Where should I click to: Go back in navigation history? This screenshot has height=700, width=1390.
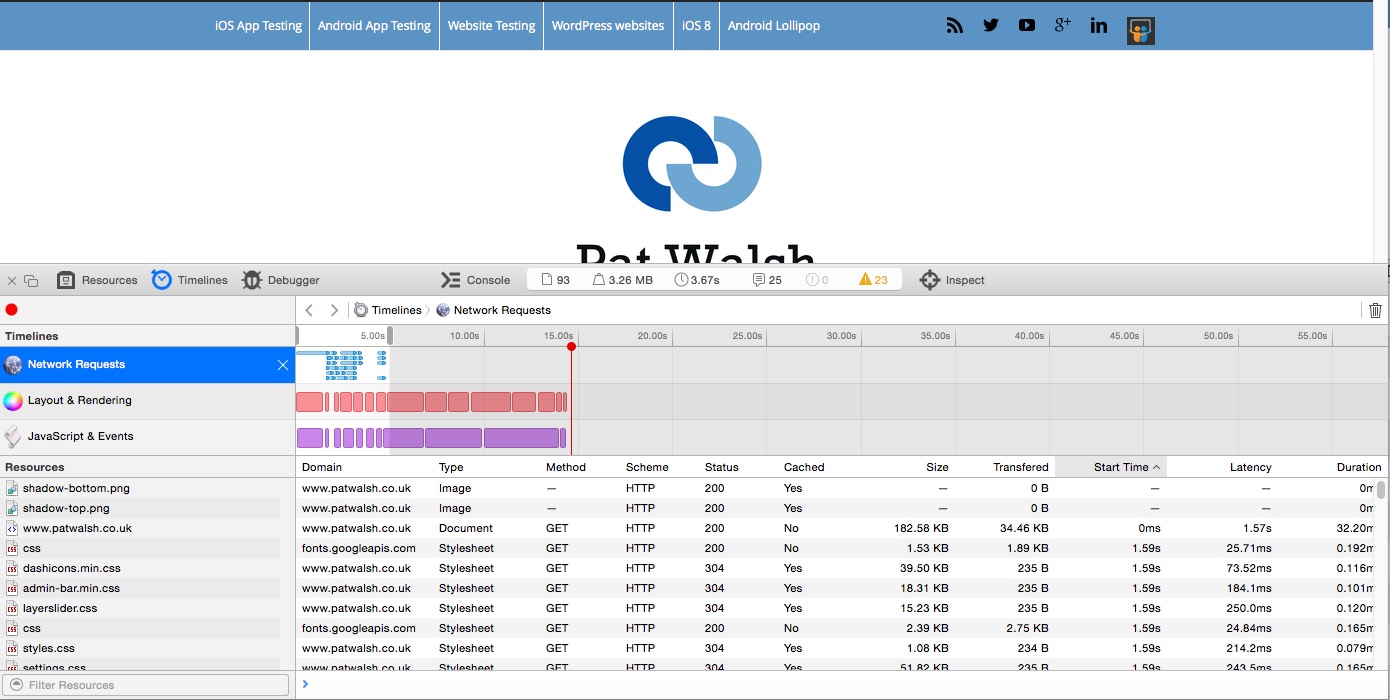[x=310, y=310]
